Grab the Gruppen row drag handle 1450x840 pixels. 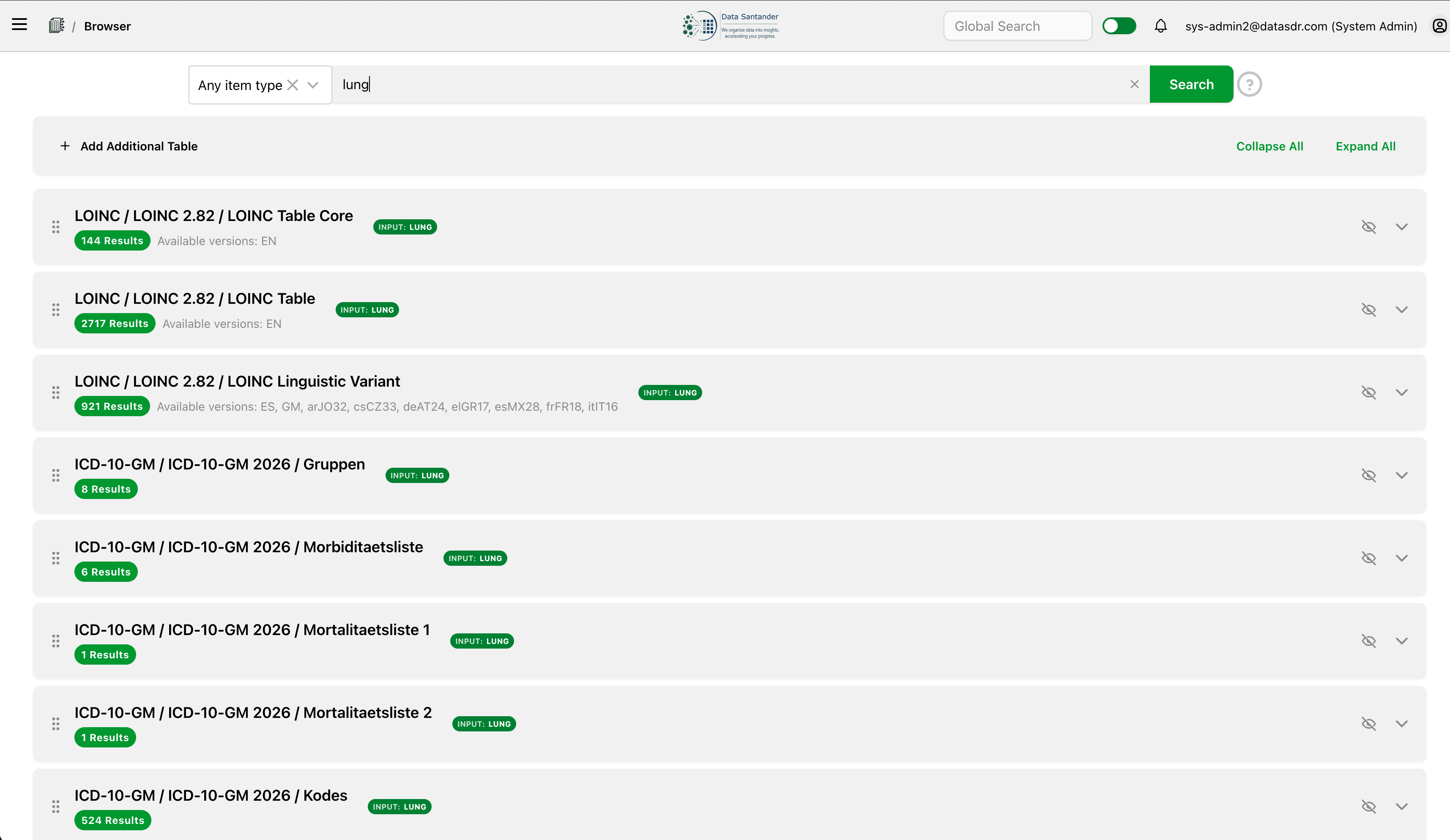point(56,475)
